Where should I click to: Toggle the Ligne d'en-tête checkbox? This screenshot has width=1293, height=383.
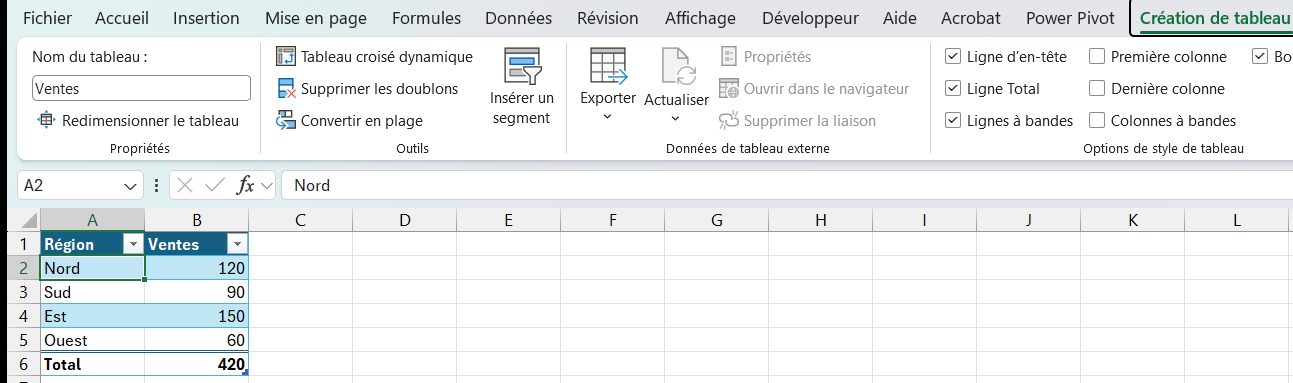tap(953, 57)
